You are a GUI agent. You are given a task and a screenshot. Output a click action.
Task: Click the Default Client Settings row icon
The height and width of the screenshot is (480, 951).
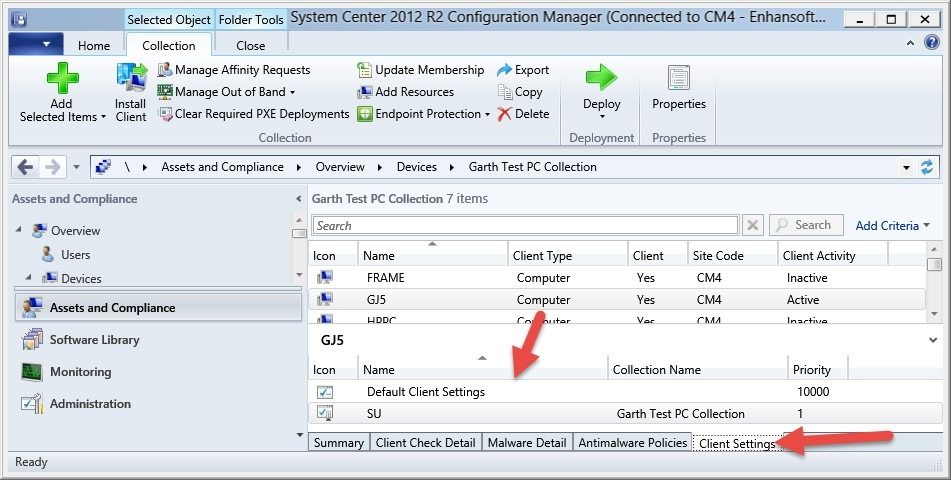[x=325, y=392]
